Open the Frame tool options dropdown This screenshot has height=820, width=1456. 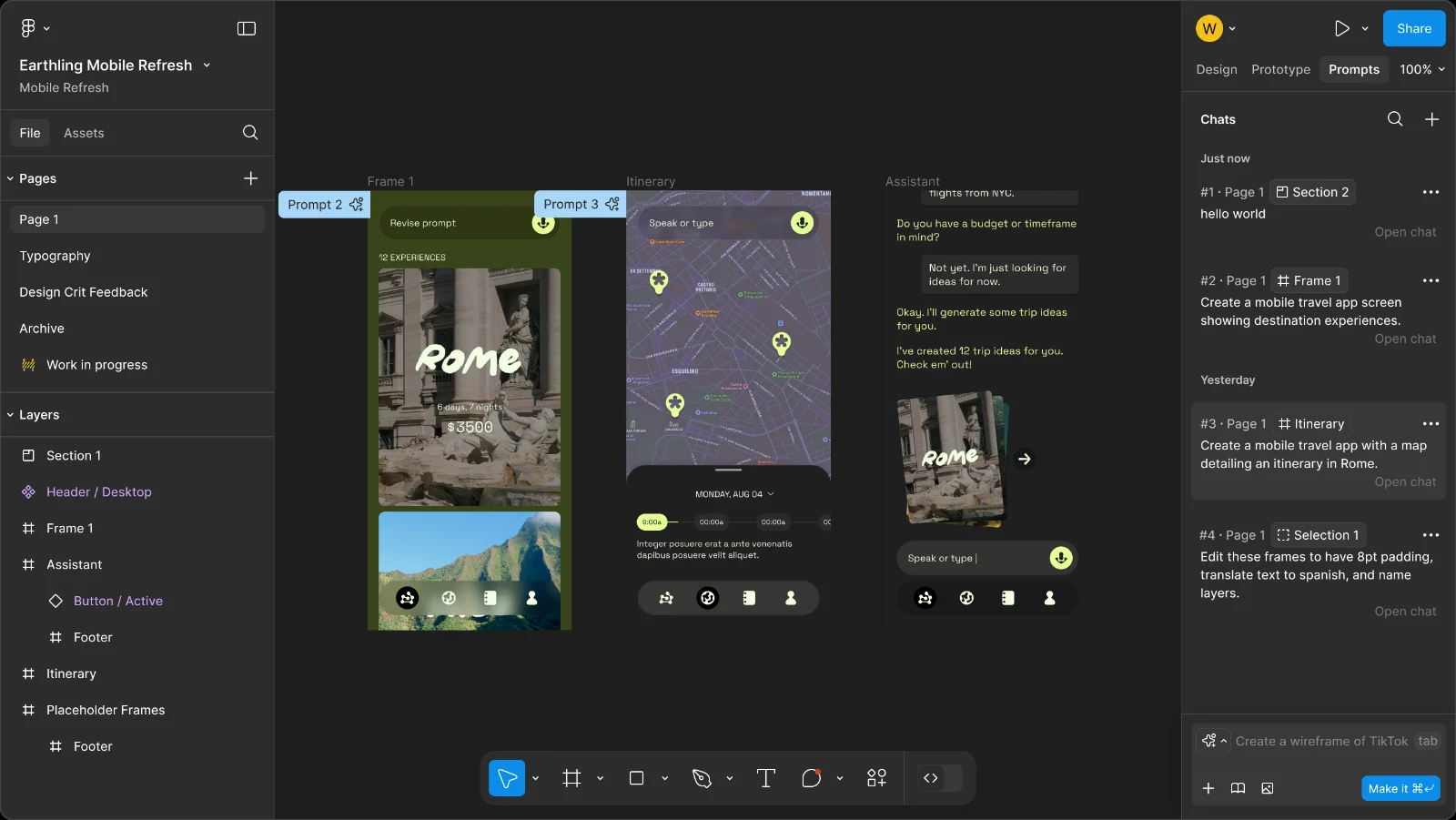coord(600,778)
